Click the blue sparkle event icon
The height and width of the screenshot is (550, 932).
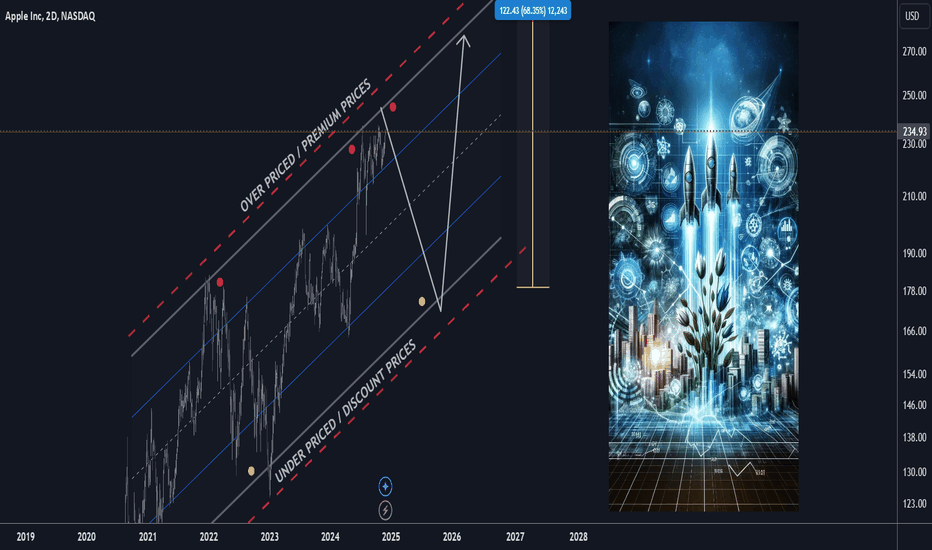pyautogui.click(x=385, y=486)
